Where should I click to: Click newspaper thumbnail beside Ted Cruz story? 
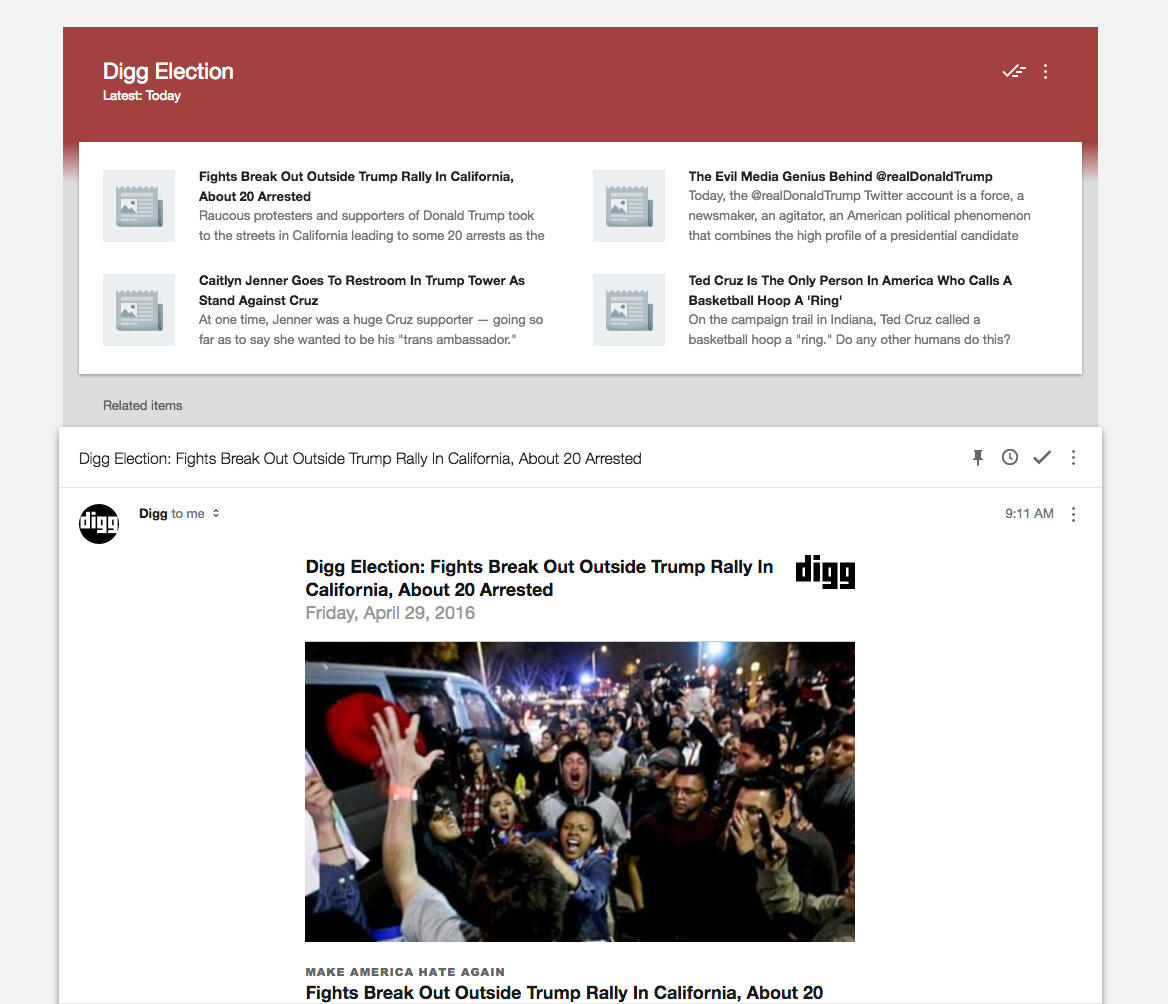(628, 310)
